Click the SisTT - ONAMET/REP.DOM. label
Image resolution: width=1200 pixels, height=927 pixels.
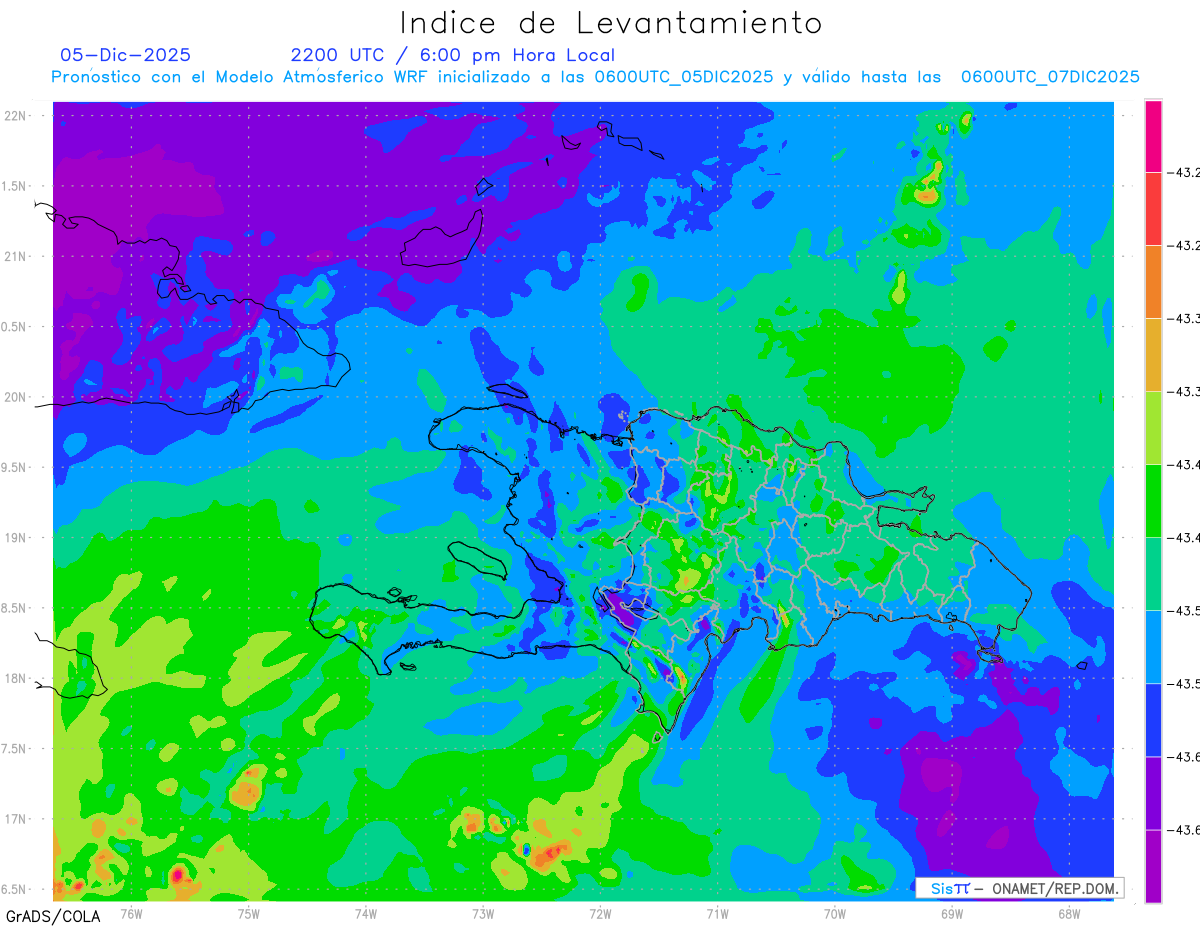(x=1020, y=888)
